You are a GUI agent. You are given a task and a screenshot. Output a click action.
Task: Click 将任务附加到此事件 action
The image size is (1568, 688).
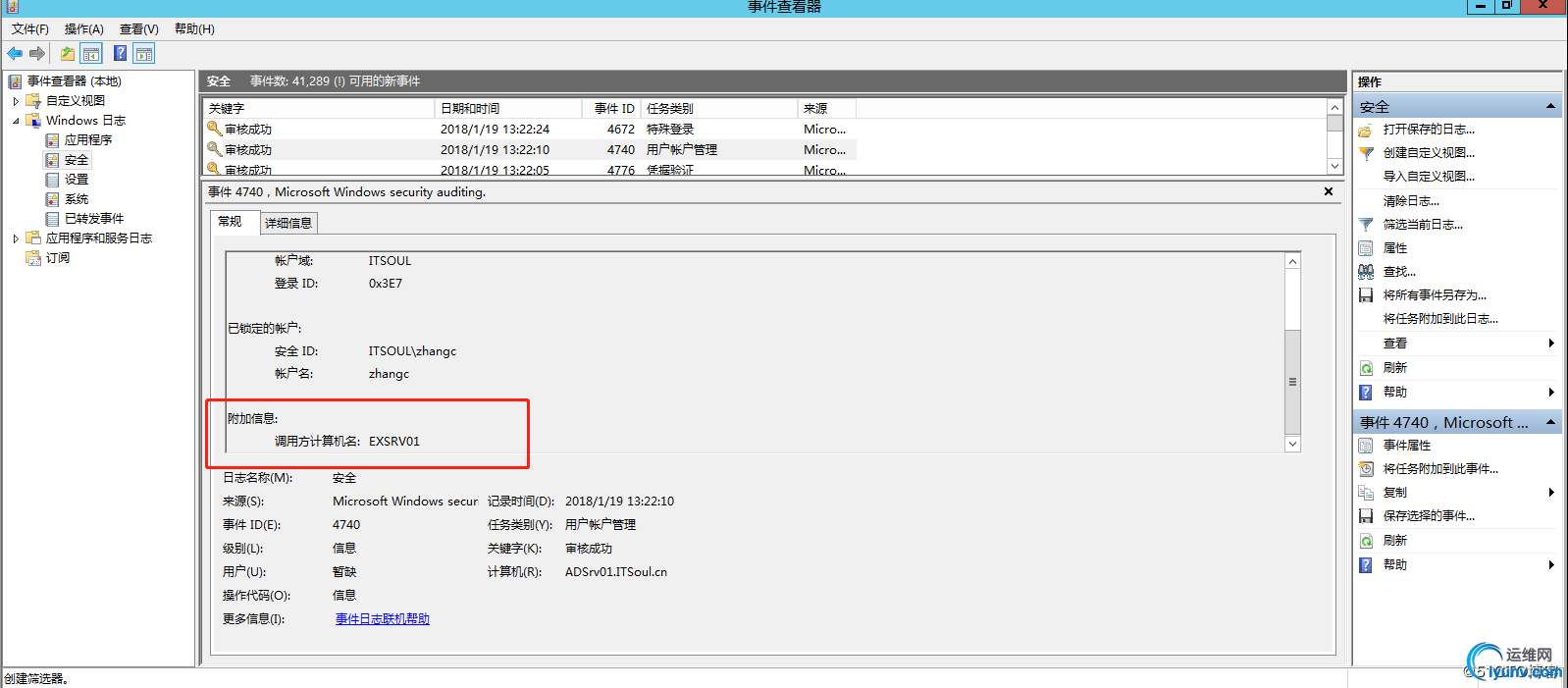pyautogui.click(x=1440, y=469)
